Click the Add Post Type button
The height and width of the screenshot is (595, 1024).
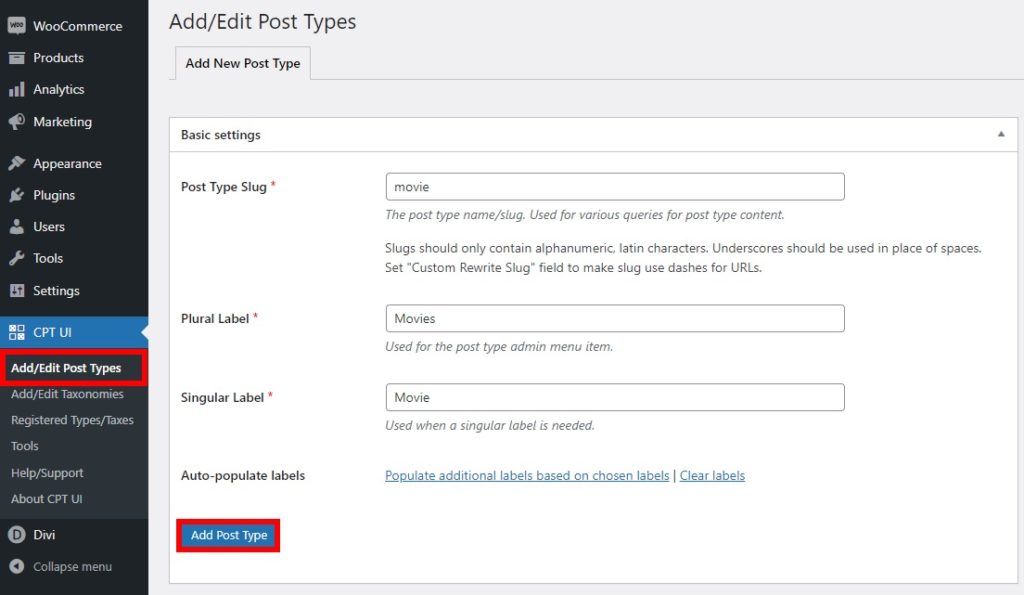[229, 536]
